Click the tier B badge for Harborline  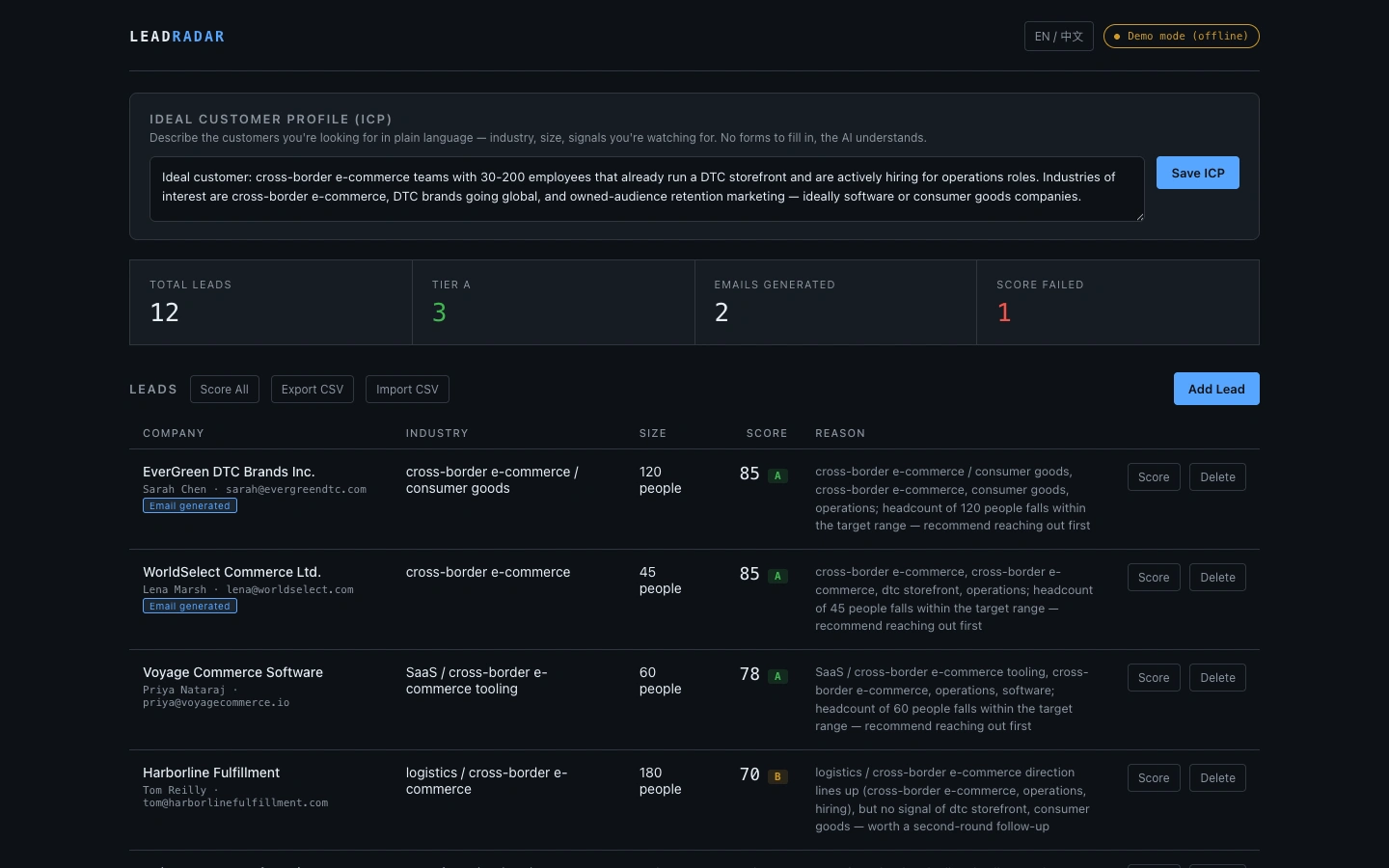coord(777,776)
